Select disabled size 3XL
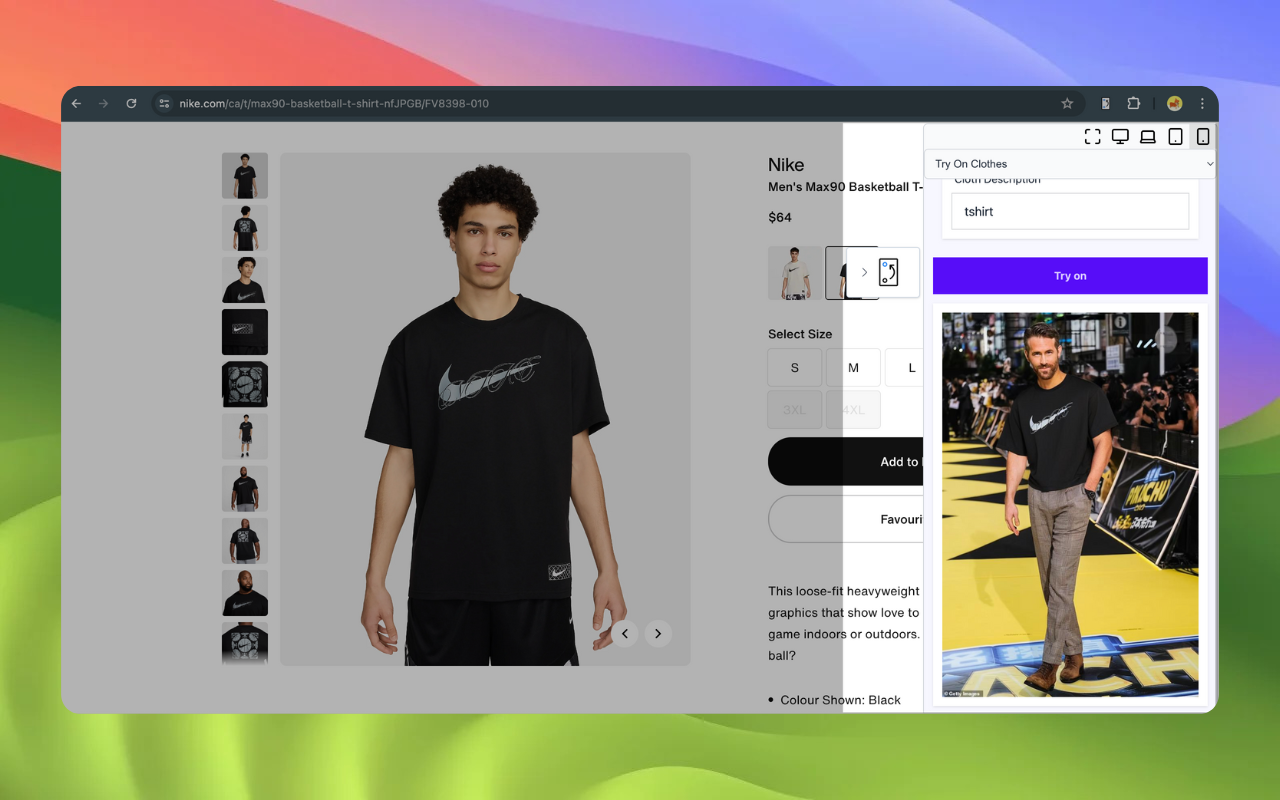The image size is (1280, 800). (x=795, y=410)
